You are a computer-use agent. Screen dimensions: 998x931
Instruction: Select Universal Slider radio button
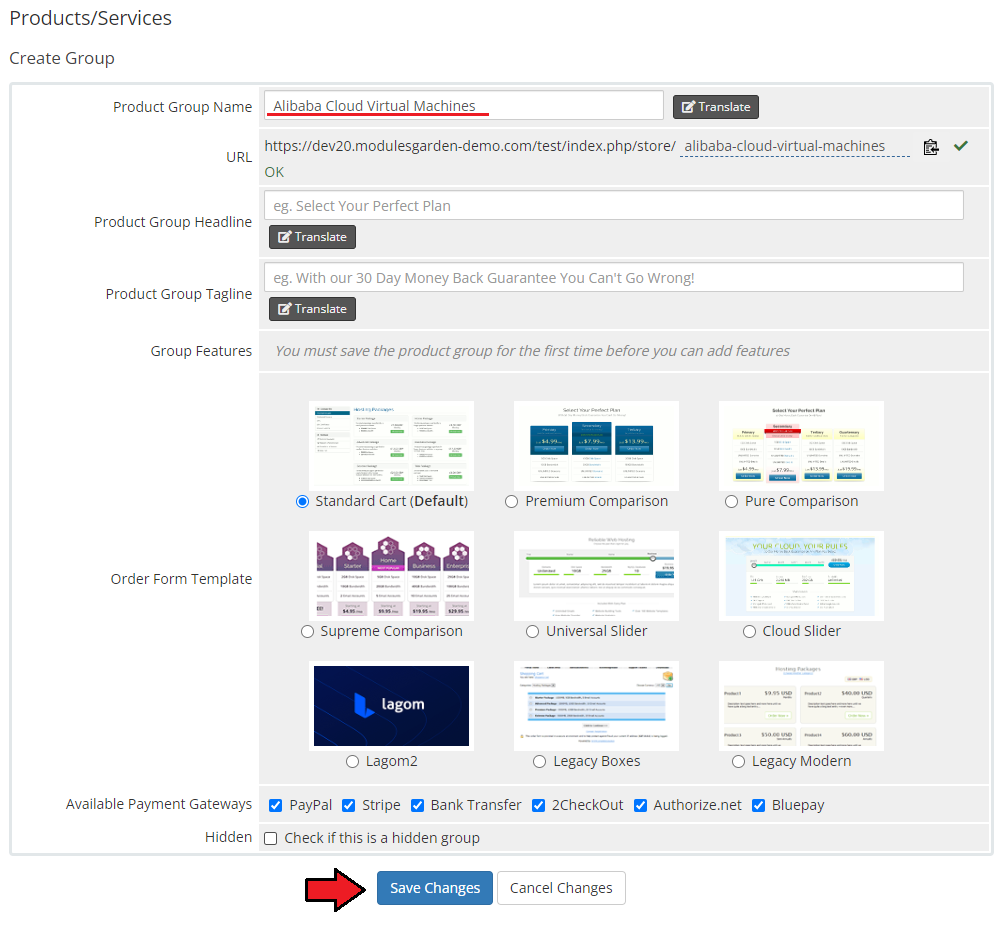point(532,631)
